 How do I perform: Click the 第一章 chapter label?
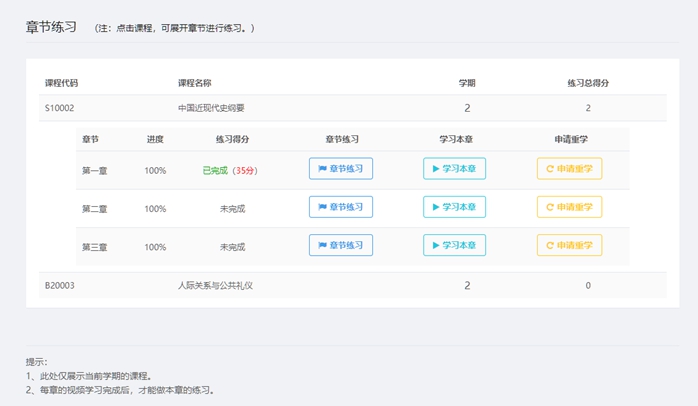(94, 171)
